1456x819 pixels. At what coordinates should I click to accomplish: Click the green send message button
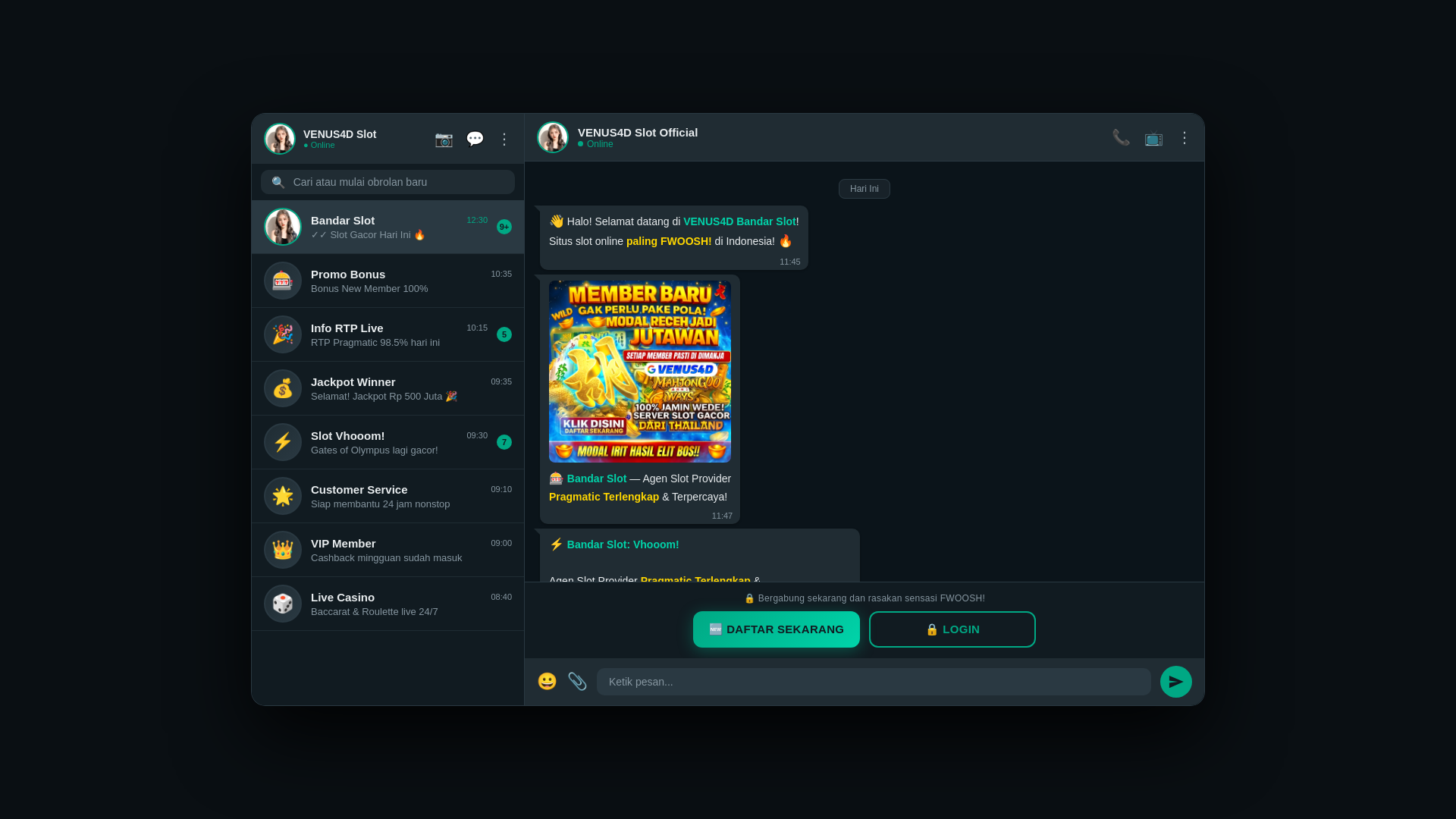point(1176,682)
